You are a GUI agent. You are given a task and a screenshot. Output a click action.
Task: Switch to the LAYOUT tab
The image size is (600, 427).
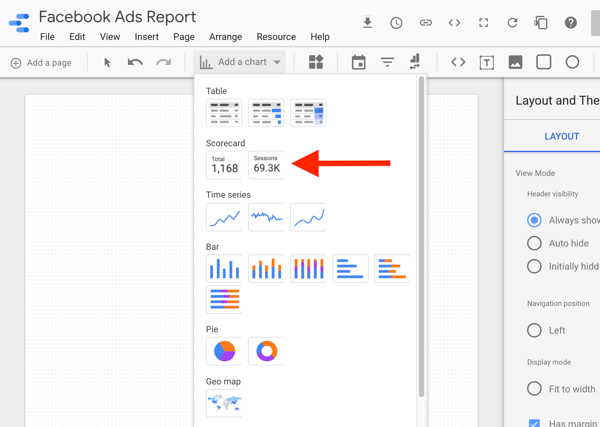click(561, 136)
